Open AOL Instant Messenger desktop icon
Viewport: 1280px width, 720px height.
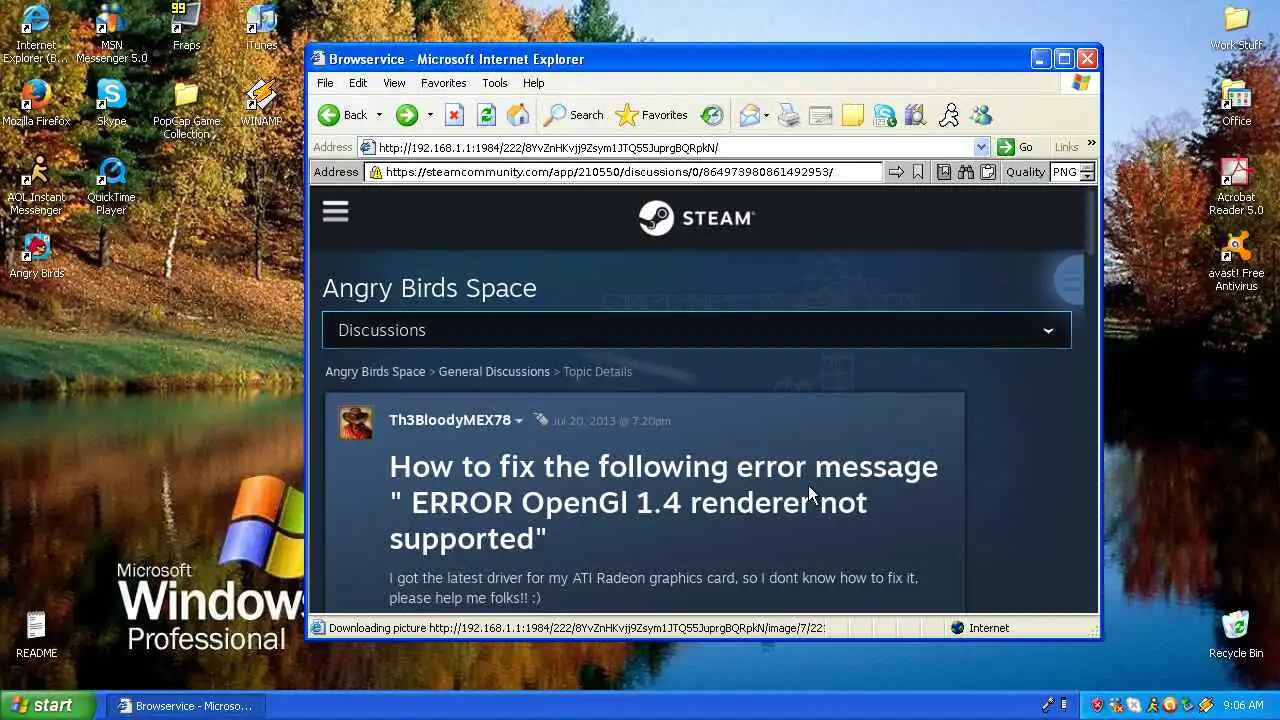tap(36, 186)
